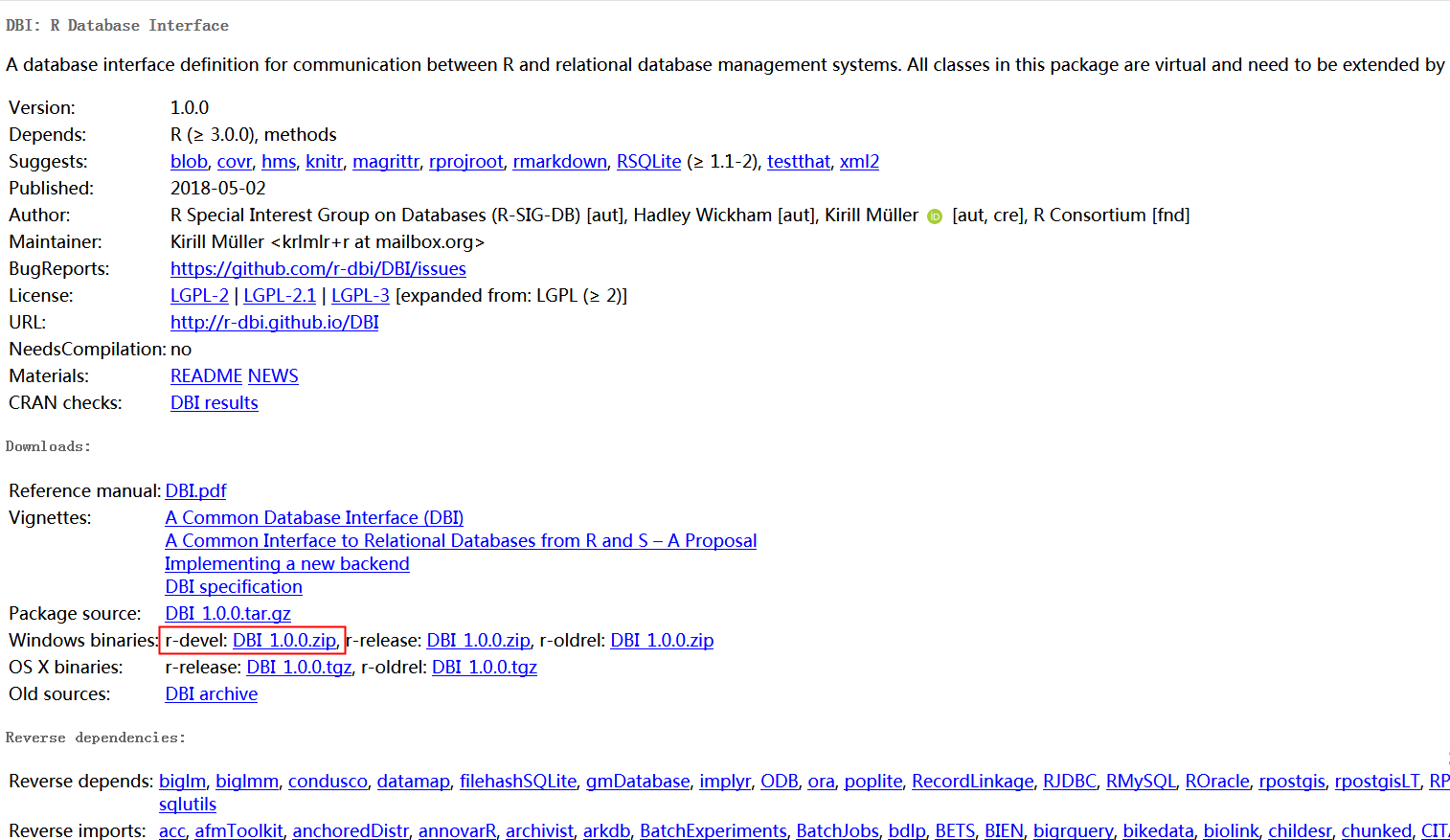Open the RecordLinkage package link

[x=972, y=782]
